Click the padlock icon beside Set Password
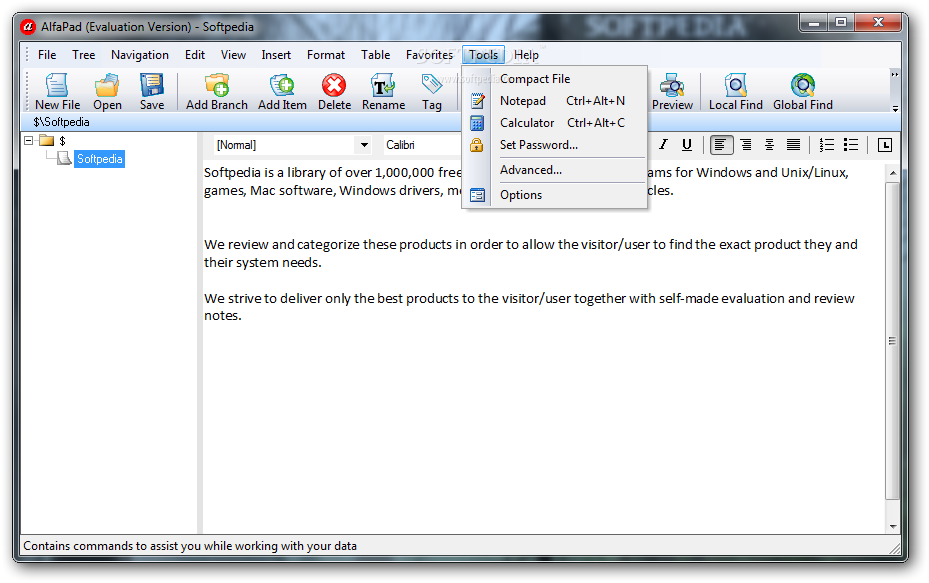Screen dimensions: 929x583 tap(477, 145)
